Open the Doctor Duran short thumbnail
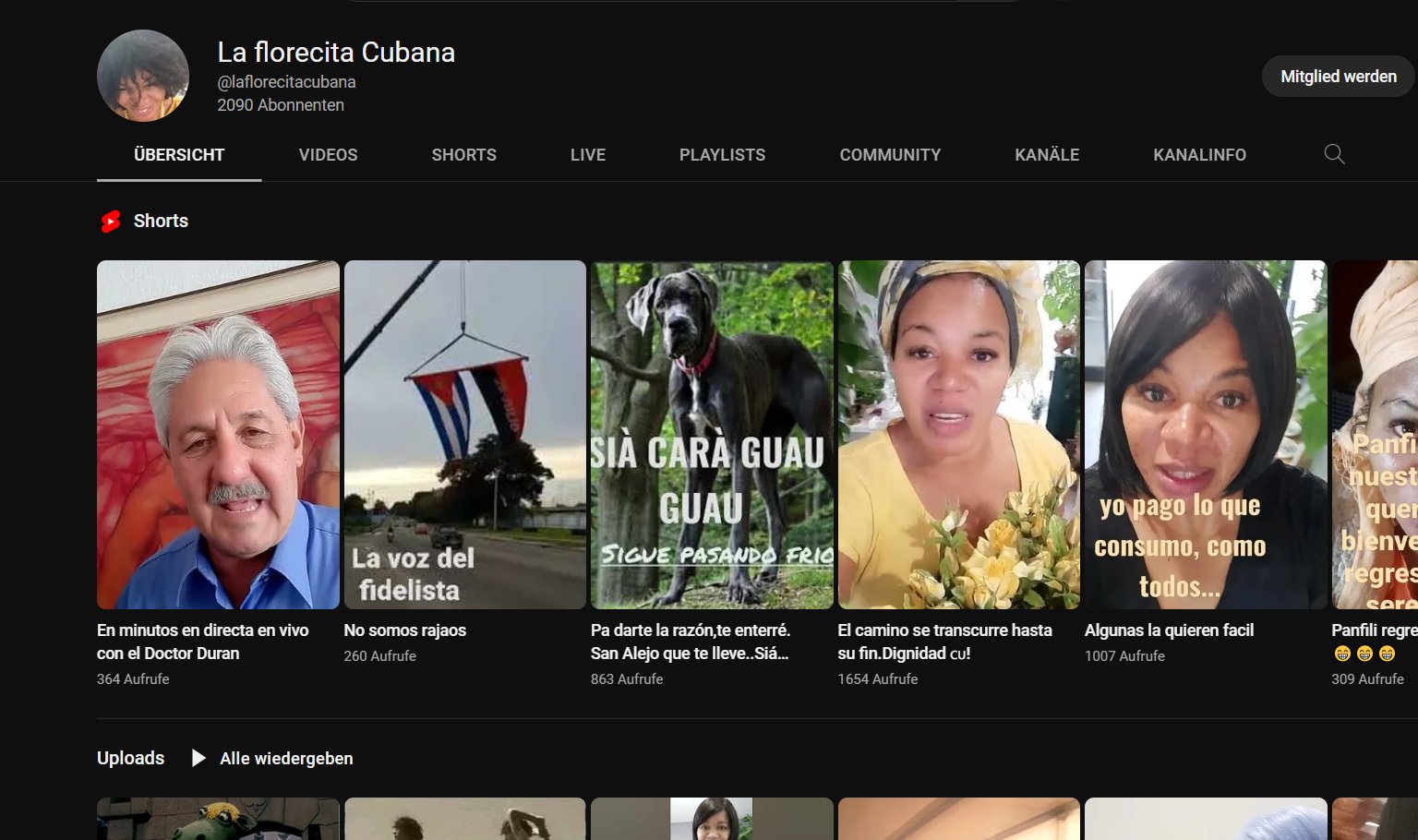1418x840 pixels. point(218,434)
